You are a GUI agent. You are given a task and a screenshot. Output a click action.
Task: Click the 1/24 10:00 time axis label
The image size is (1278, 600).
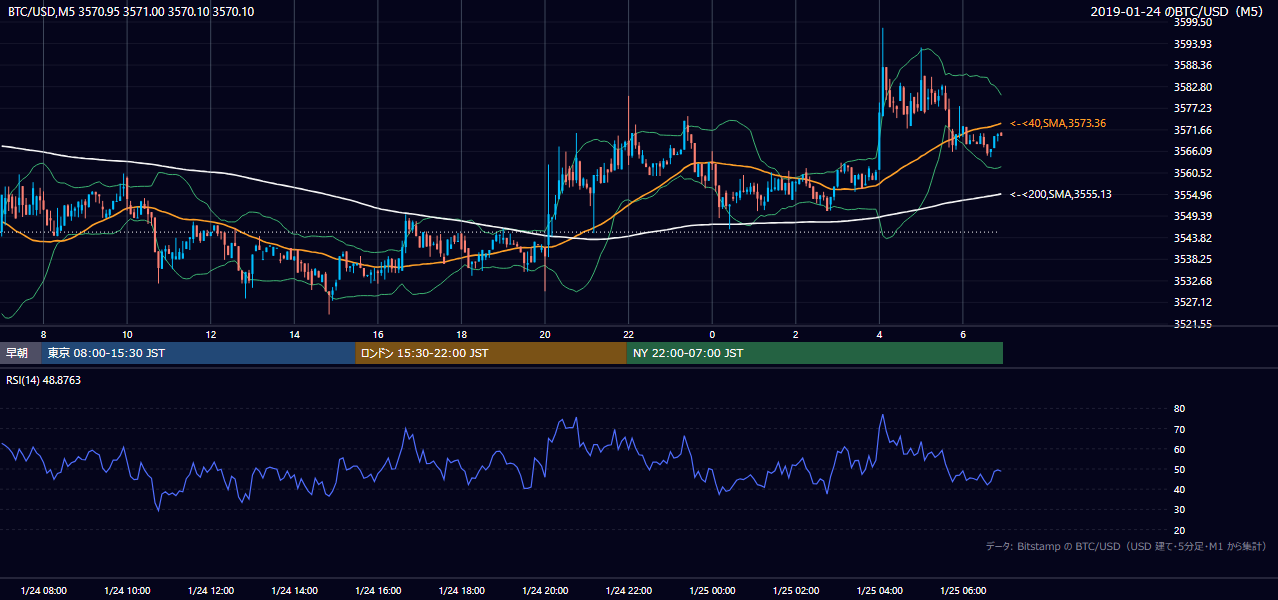click(x=127, y=591)
